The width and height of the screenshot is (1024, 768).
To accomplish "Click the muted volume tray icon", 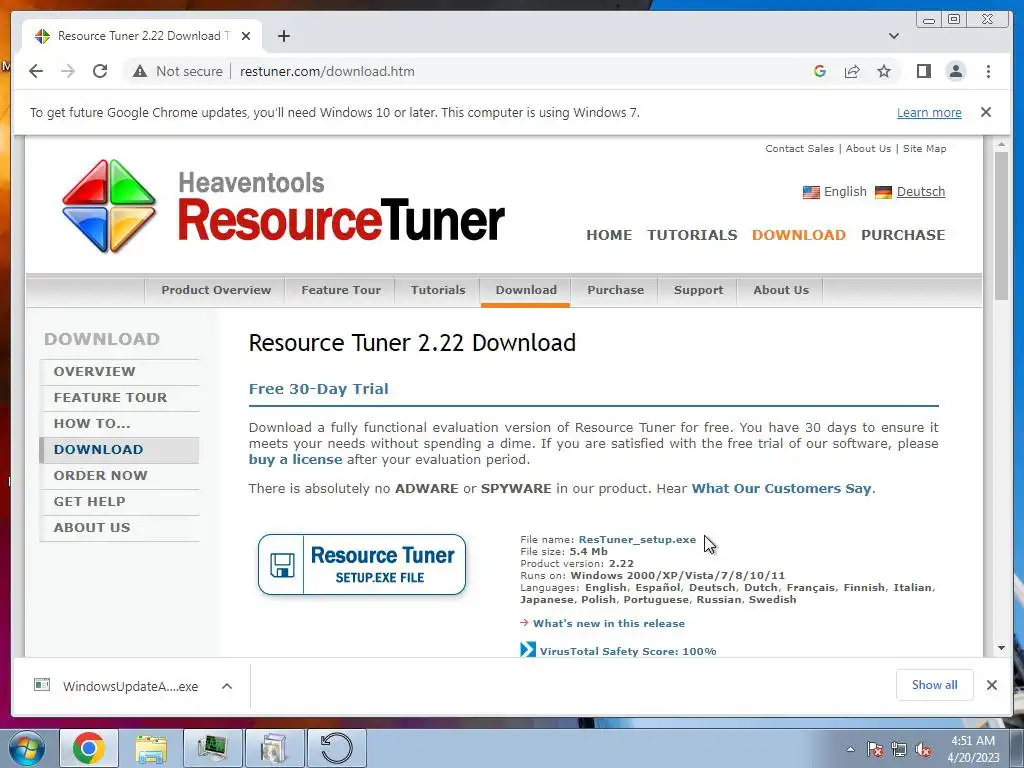I will (x=923, y=749).
